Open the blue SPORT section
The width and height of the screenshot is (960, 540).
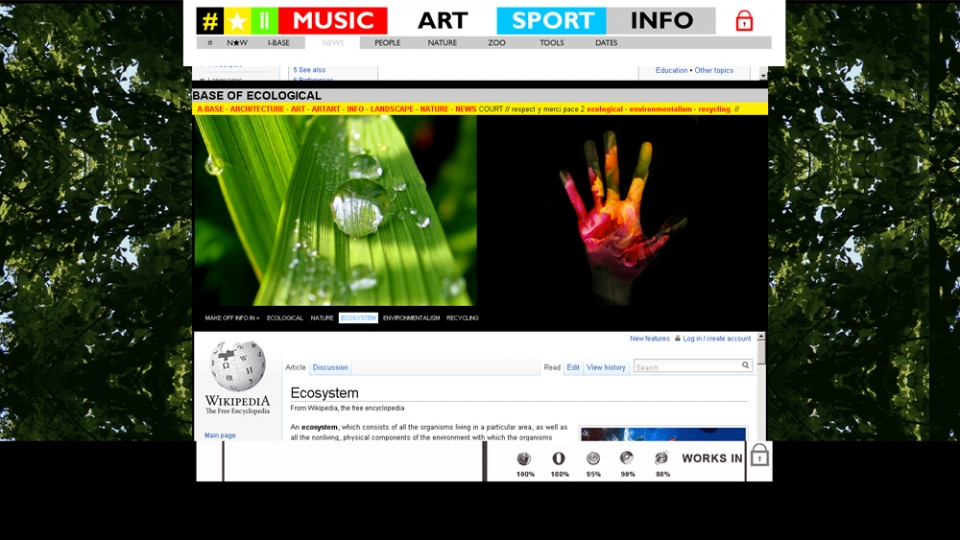tap(552, 21)
